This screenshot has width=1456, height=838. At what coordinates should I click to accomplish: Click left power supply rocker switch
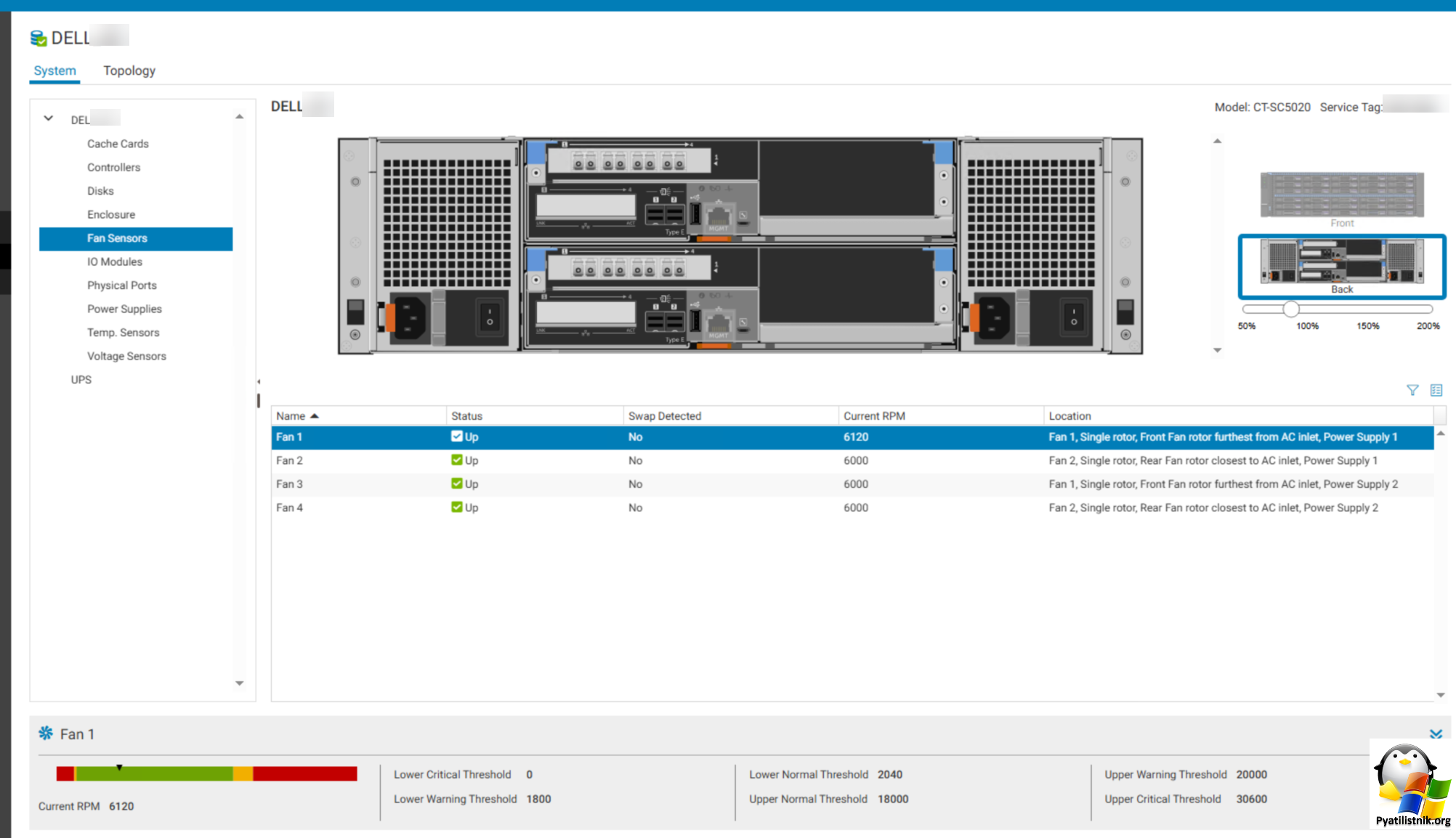coord(490,317)
